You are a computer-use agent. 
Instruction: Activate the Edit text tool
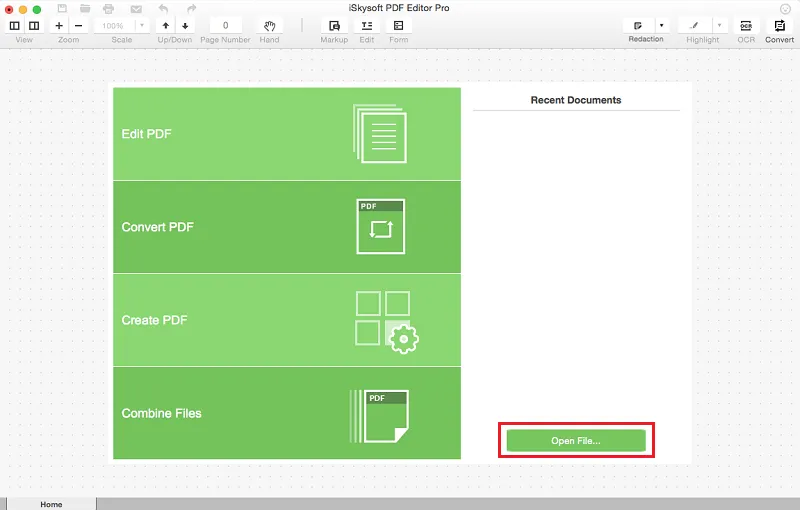pyautogui.click(x=367, y=26)
